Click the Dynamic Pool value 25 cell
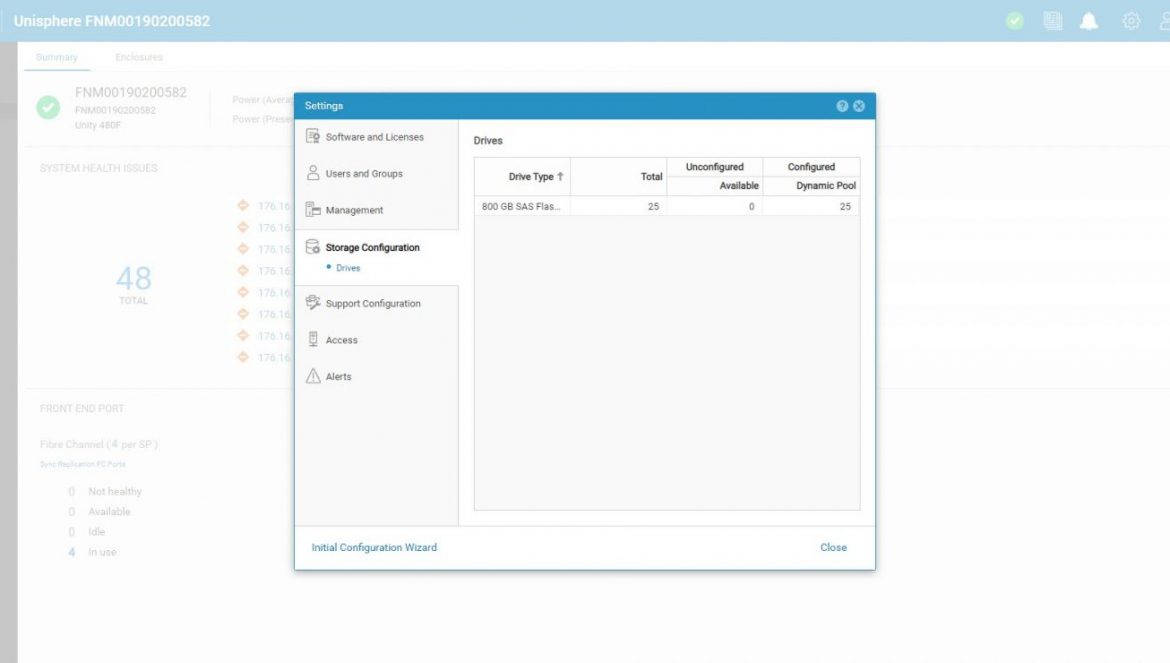The image size is (1170, 663). coord(811,207)
